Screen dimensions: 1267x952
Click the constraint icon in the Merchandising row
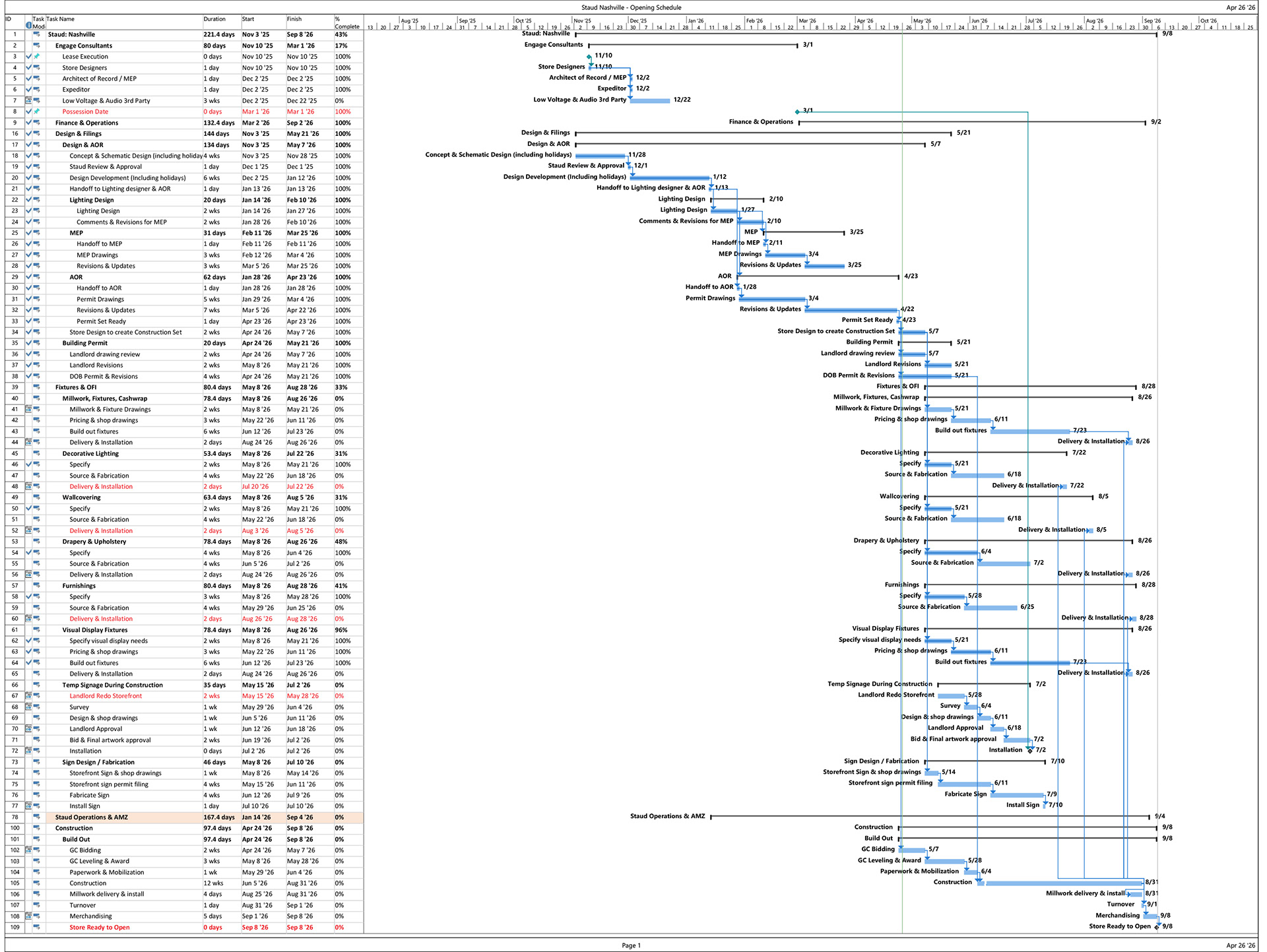(28, 916)
